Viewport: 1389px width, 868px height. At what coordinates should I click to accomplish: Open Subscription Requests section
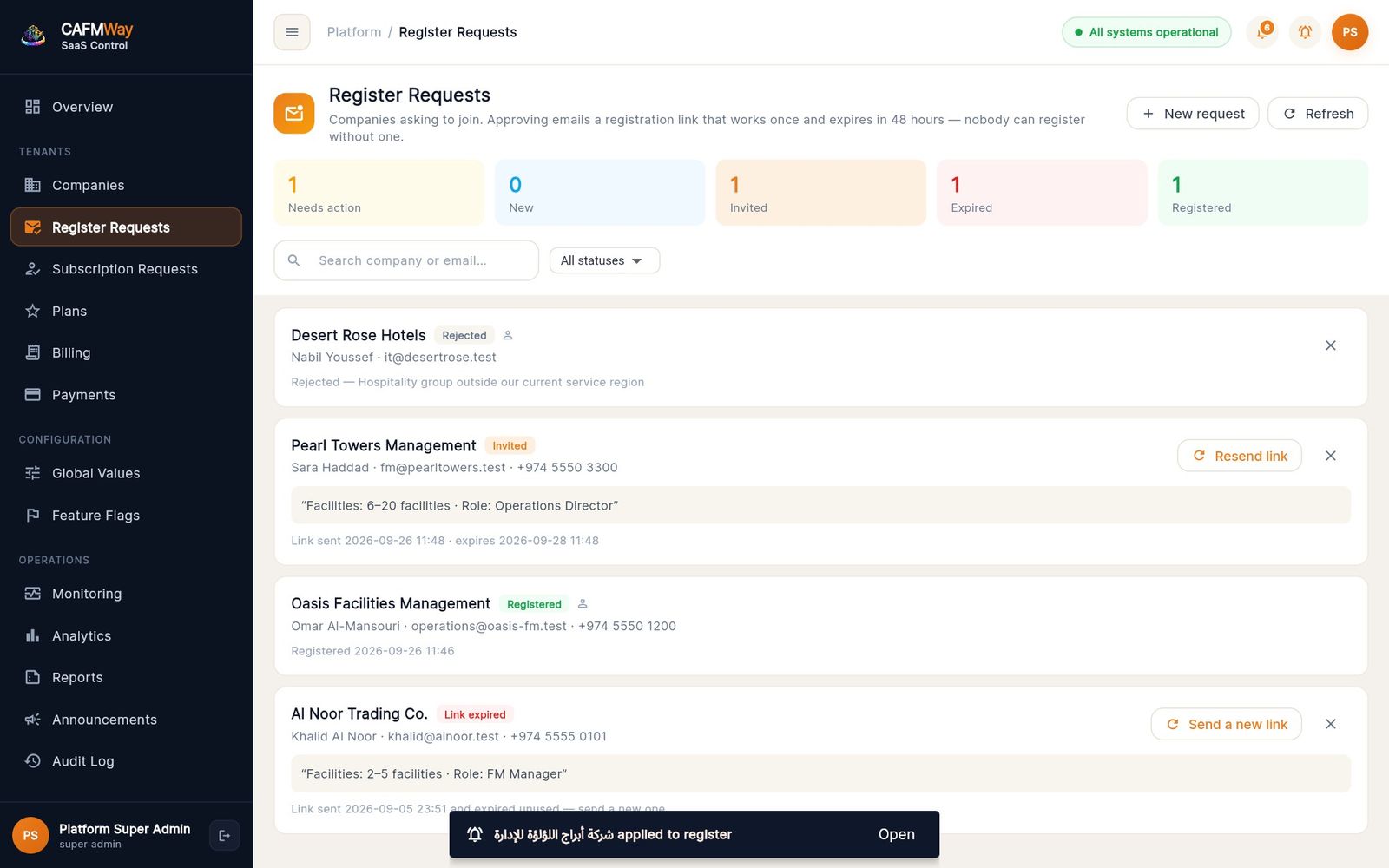(x=126, y=269)
